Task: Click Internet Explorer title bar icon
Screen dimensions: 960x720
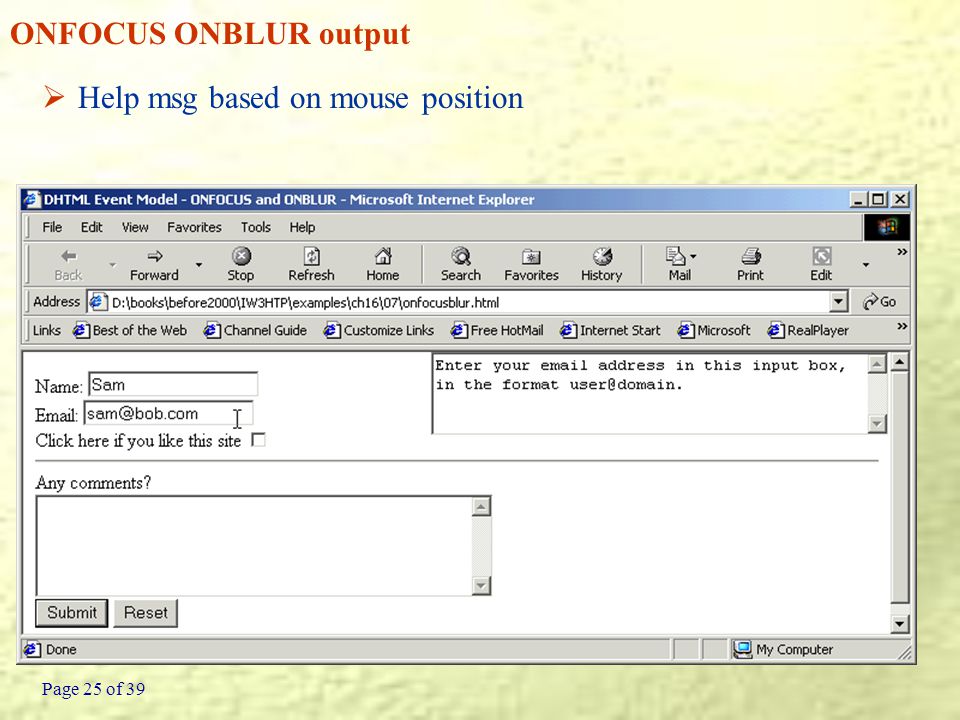Action: click(x=31, y=200)
